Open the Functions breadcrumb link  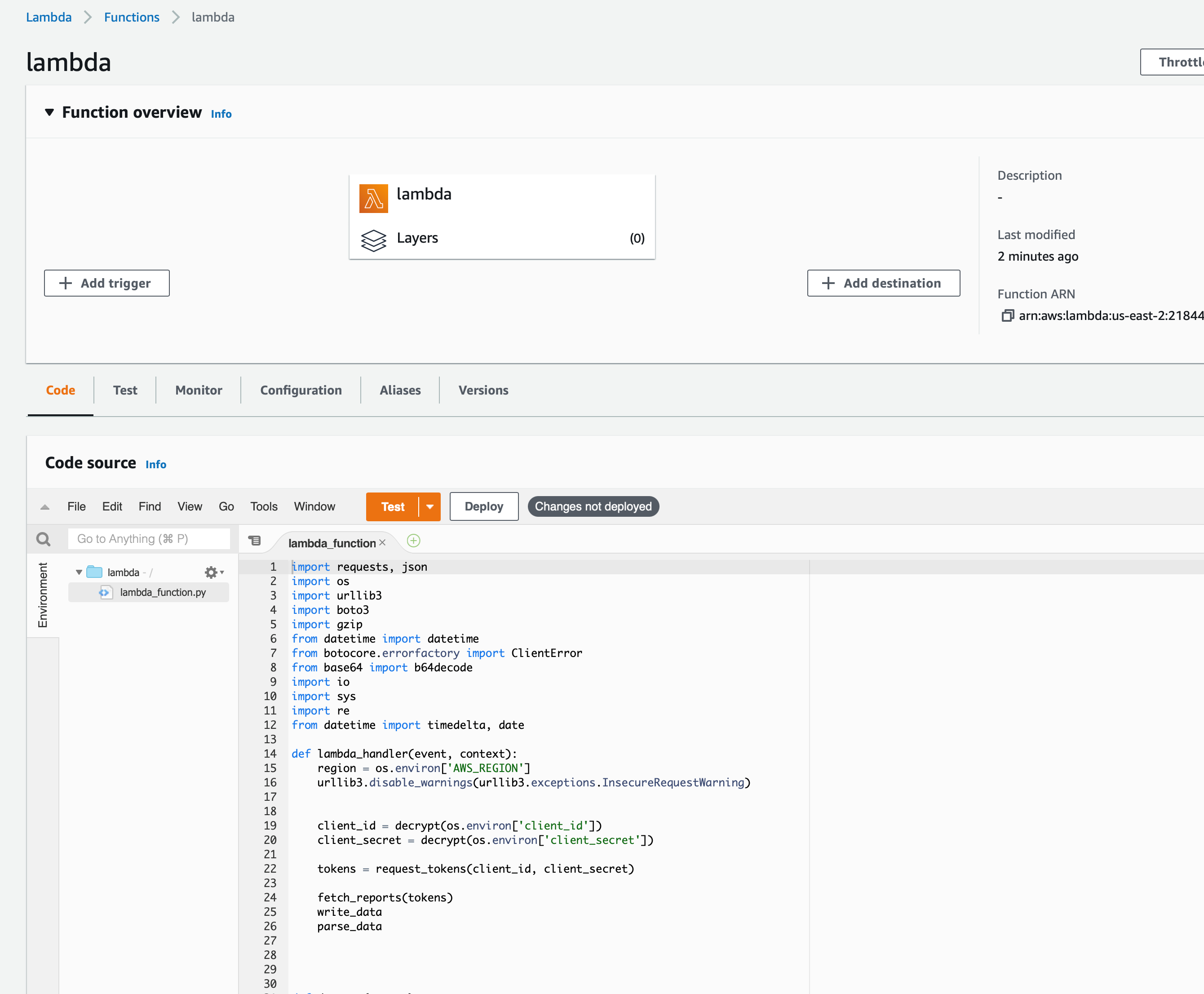coord(132,17)
